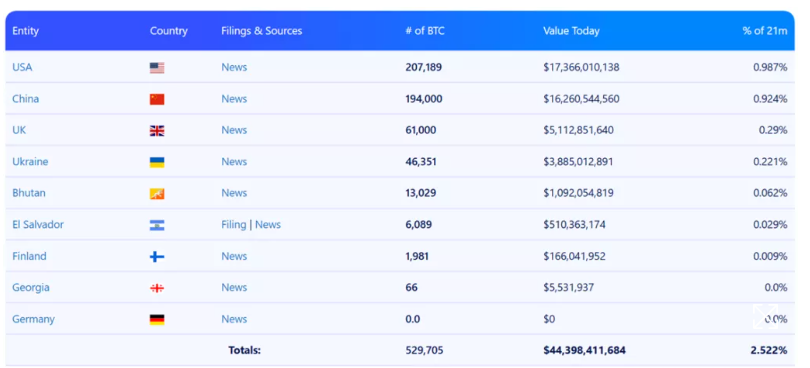Click the El Salvador flag icon
810x368 pixels.
157,225
